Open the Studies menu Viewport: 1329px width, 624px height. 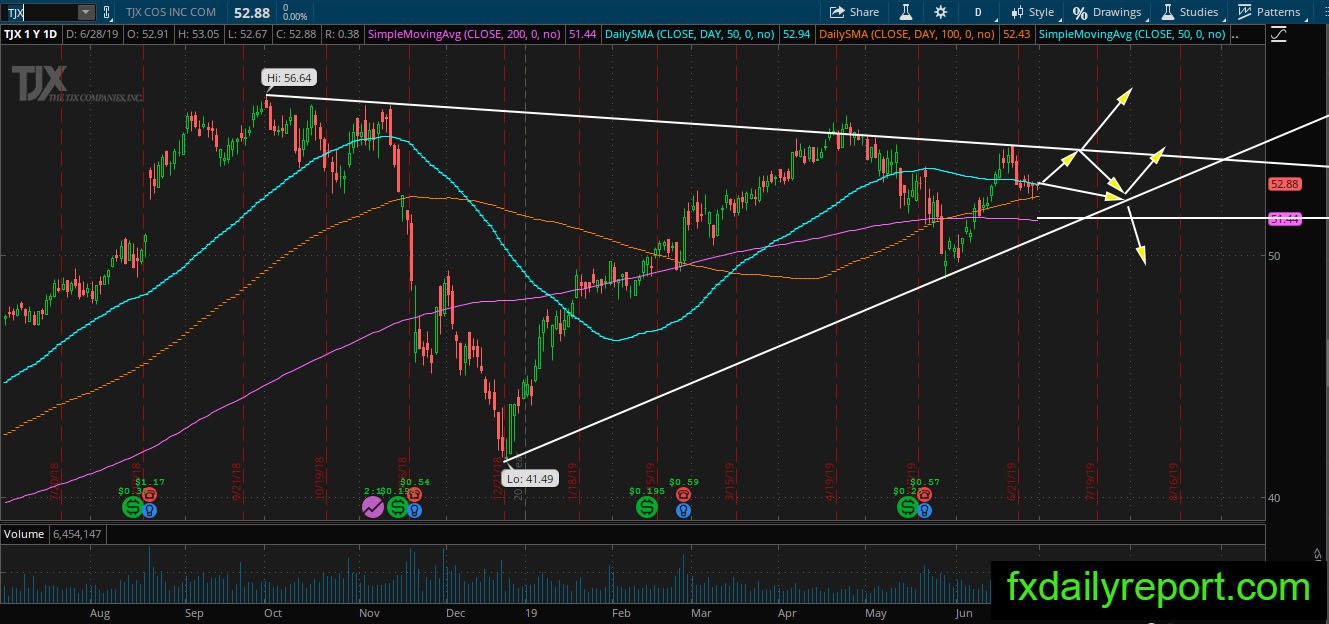(x=1189, y=12)
